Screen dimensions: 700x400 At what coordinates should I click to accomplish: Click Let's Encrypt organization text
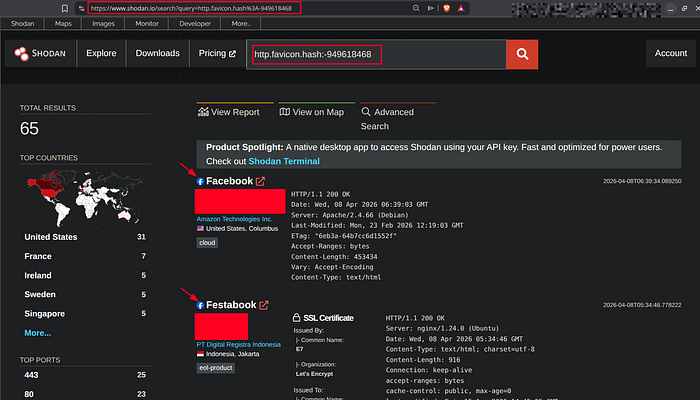[314, 374]
